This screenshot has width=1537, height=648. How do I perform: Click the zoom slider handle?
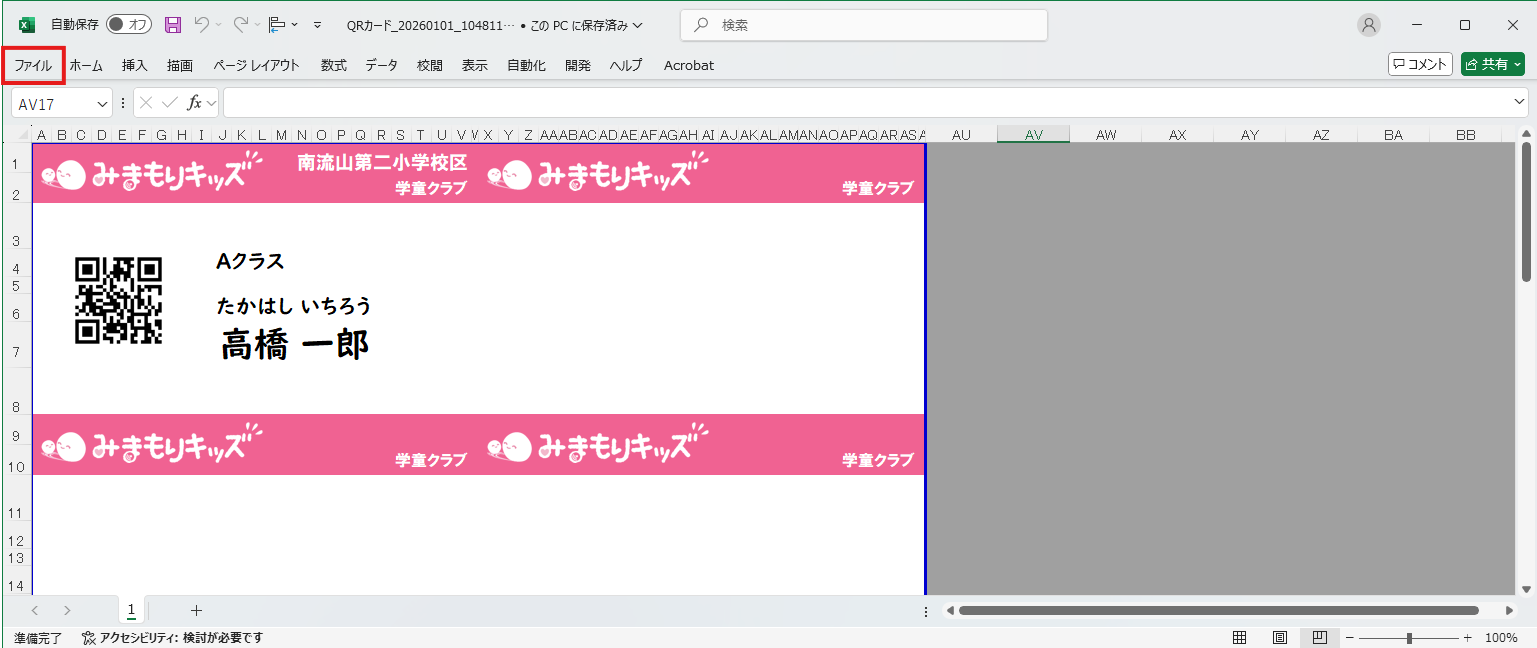click(1409, 638)
